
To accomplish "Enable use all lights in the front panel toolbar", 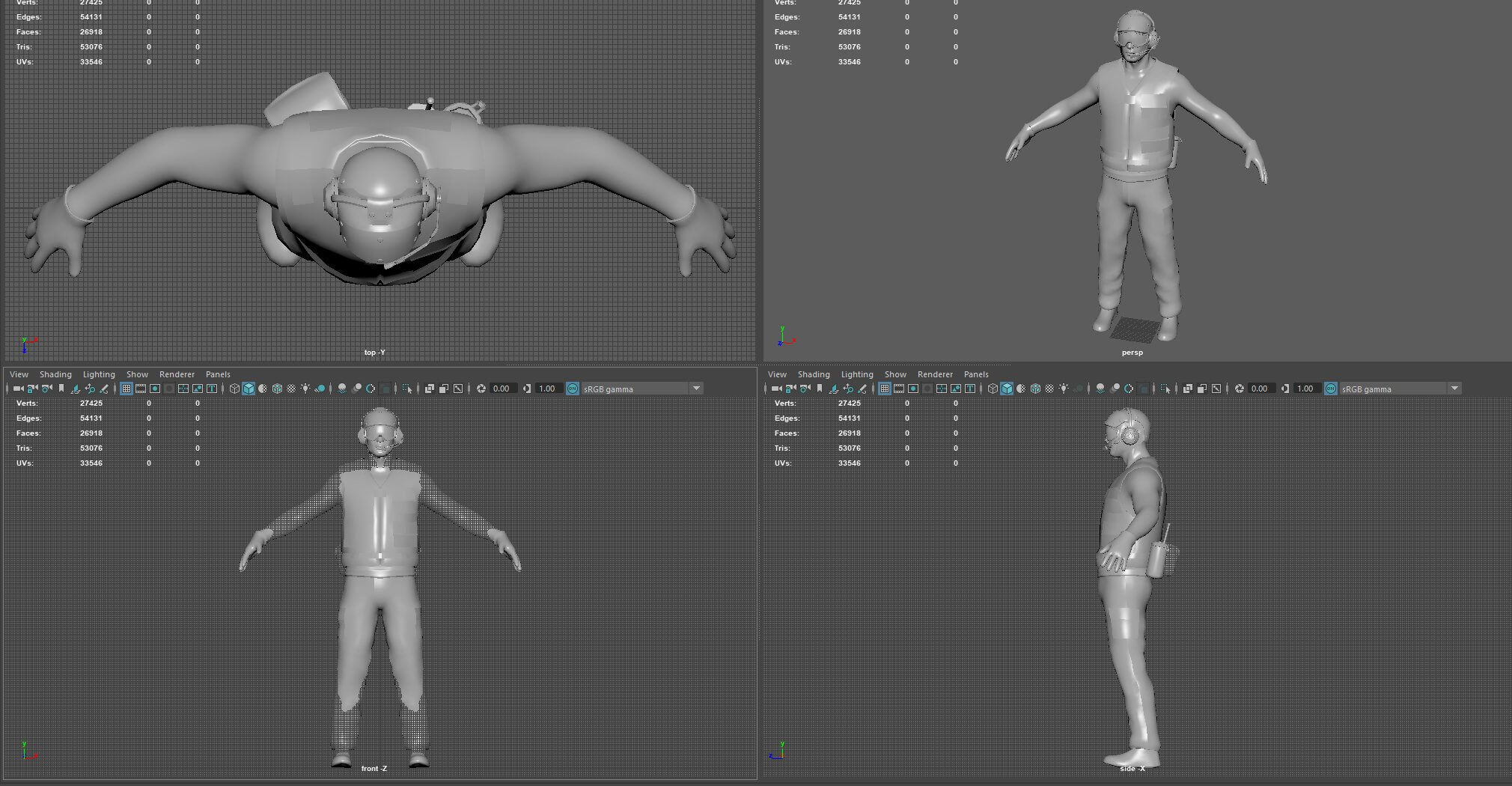I will click(x=305, y=389).
